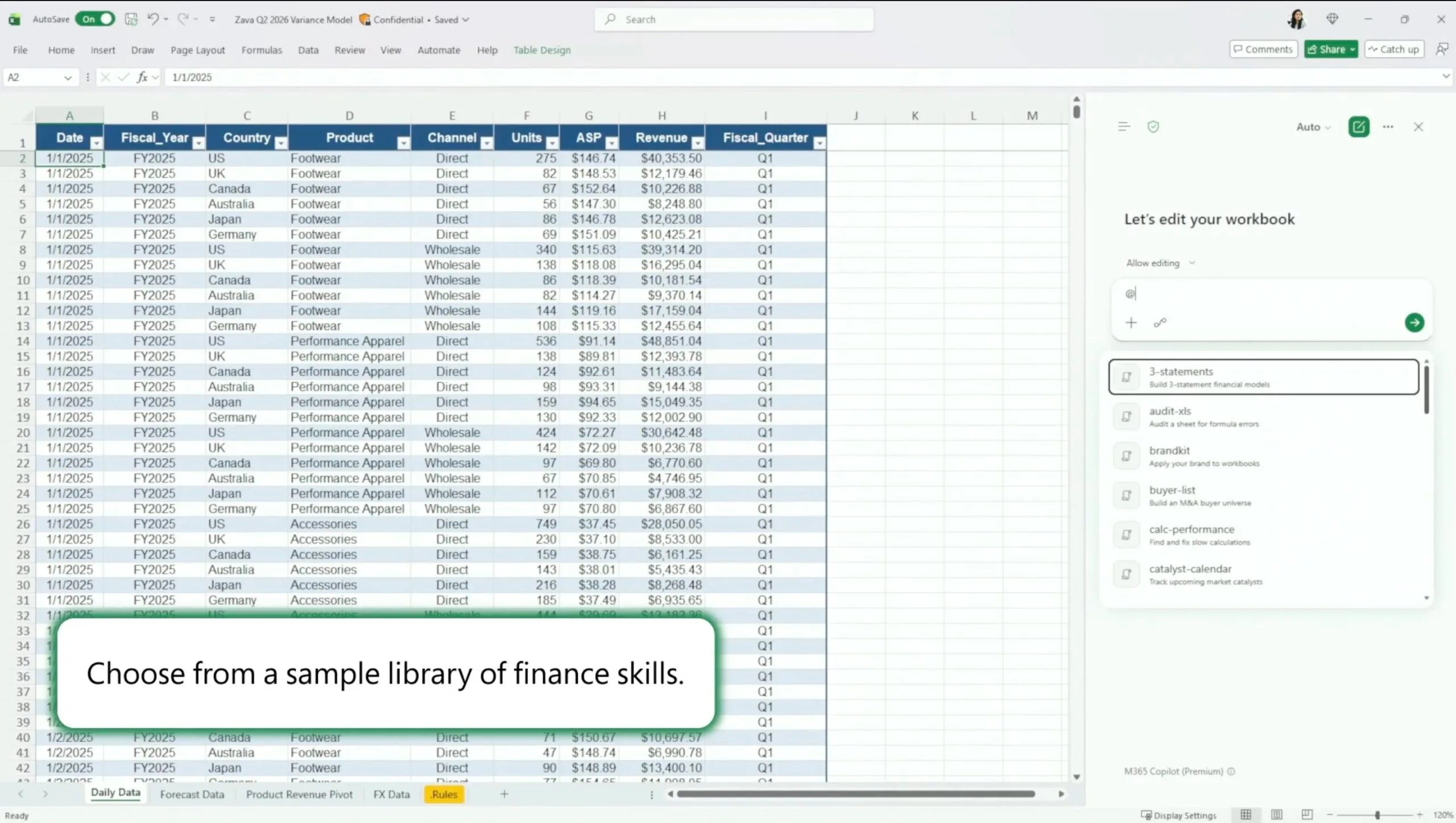Viewport: 1456px width, 823px height.
Task: Expand the formula bar chevron
Action: point(1446,76)
